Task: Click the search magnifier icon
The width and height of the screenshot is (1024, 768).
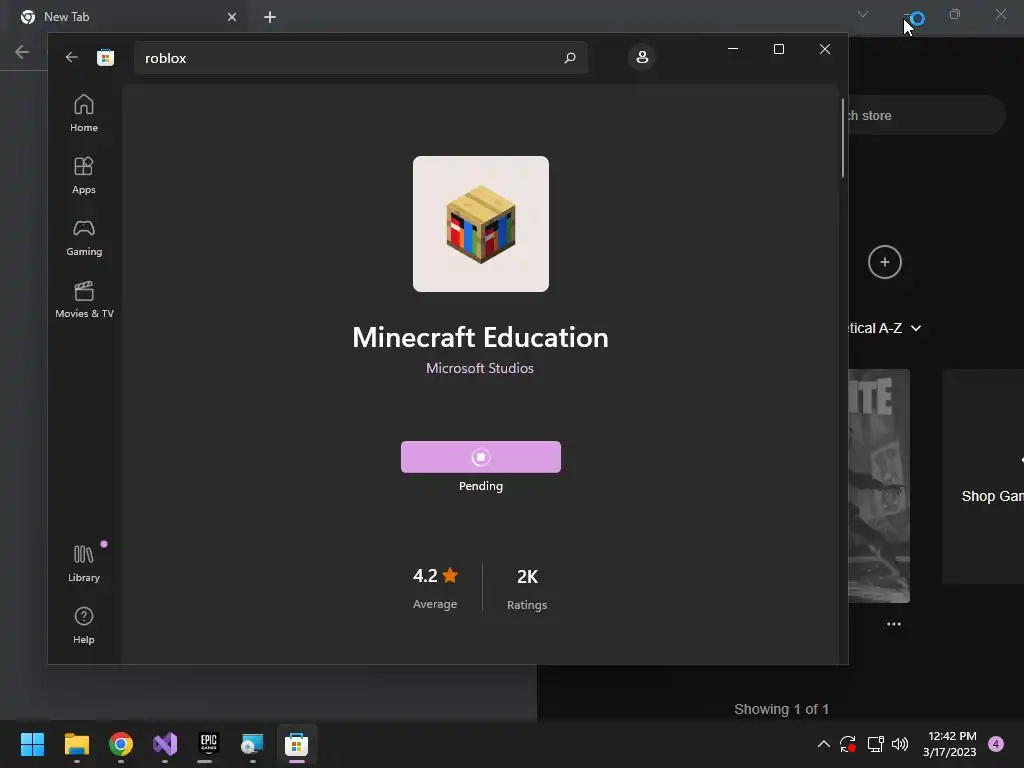Action: tap(569, 57)
